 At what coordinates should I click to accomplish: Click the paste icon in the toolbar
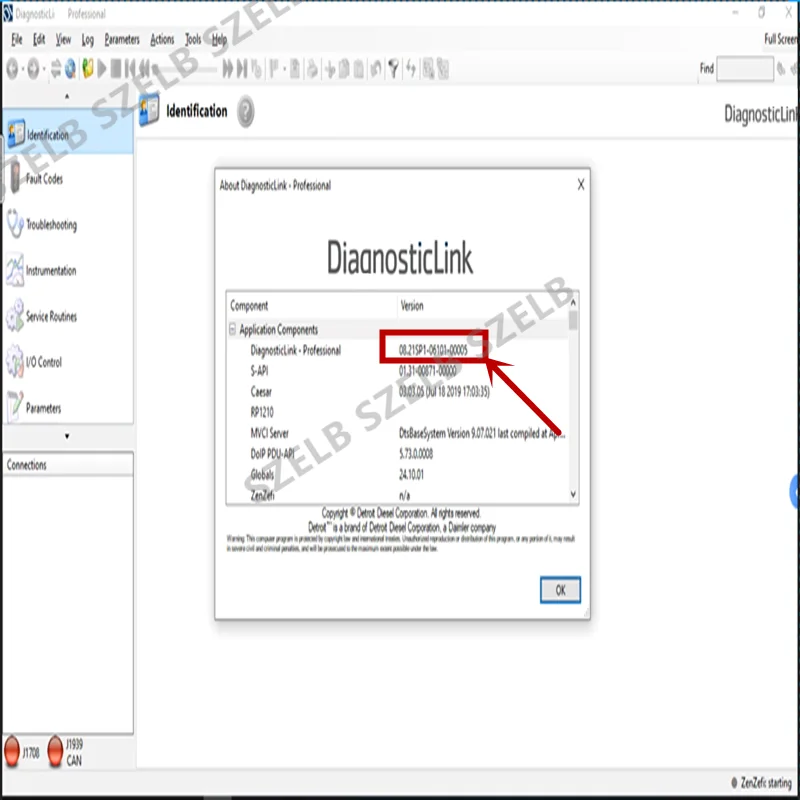(x=359, y=68)
